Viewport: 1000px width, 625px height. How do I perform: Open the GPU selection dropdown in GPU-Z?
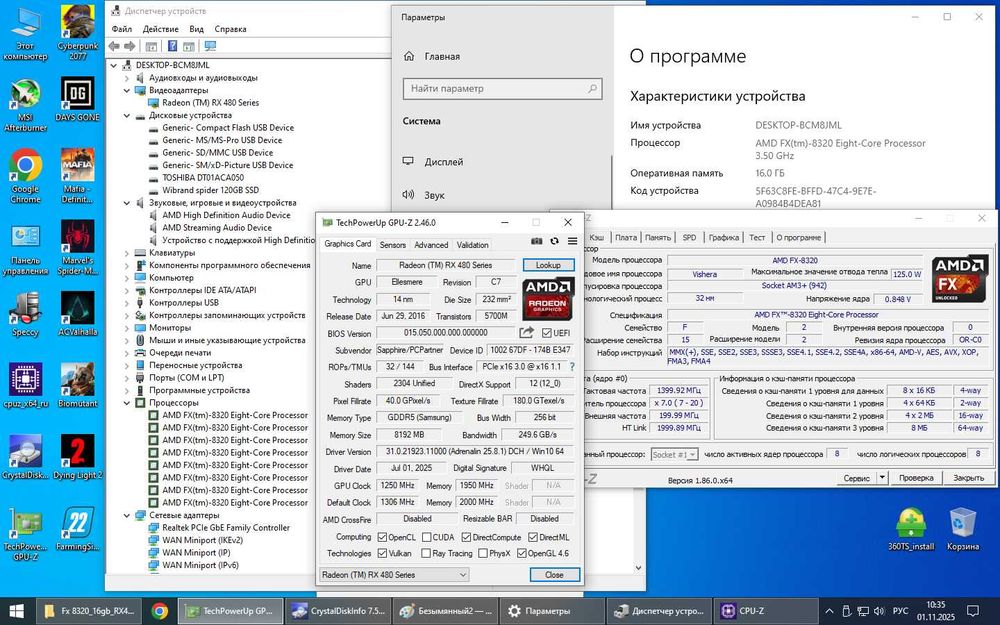(394, 575)
